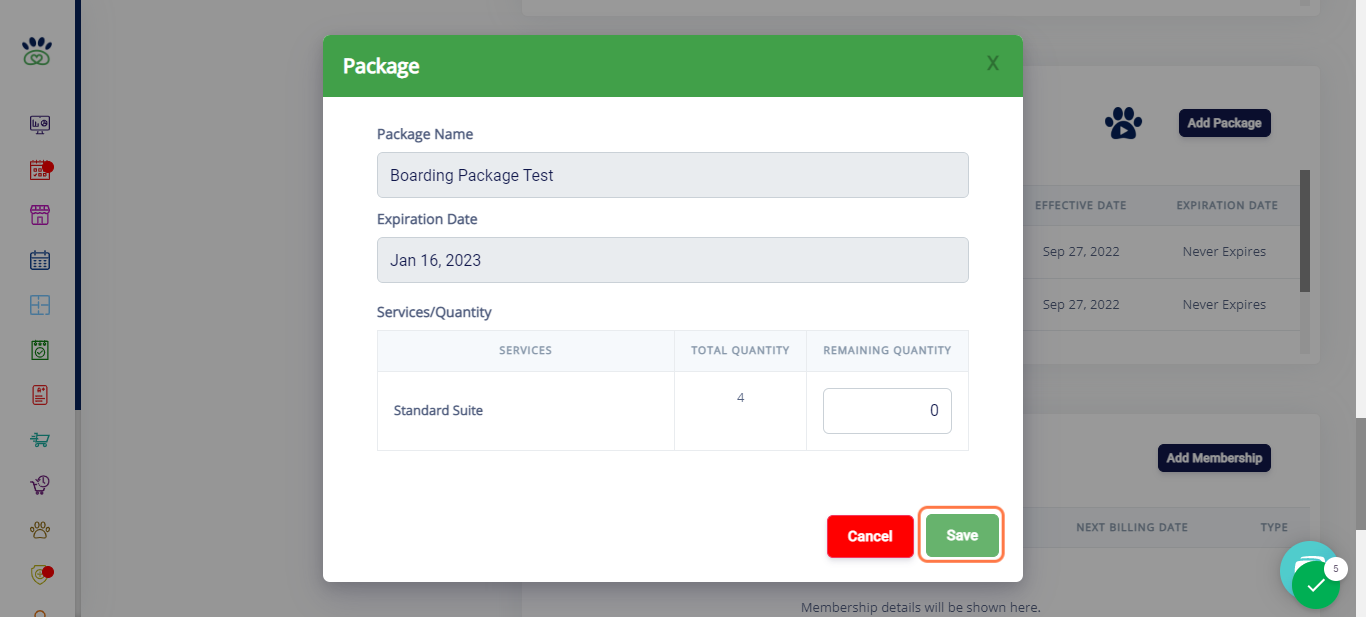The width and height of the screenshot is (1366, 617).
Task: Save the package changes
Action: pos(962,536)
